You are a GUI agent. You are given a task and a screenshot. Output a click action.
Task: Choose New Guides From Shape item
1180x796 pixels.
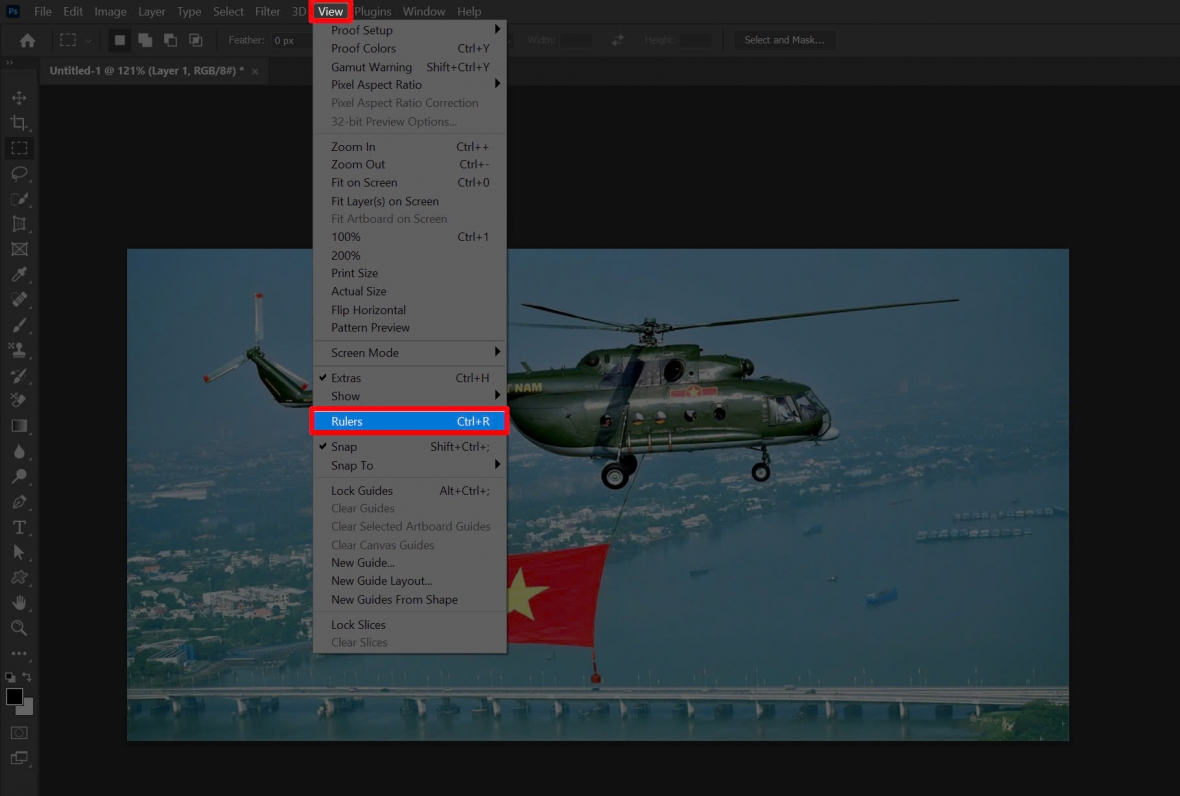(409, 600)
